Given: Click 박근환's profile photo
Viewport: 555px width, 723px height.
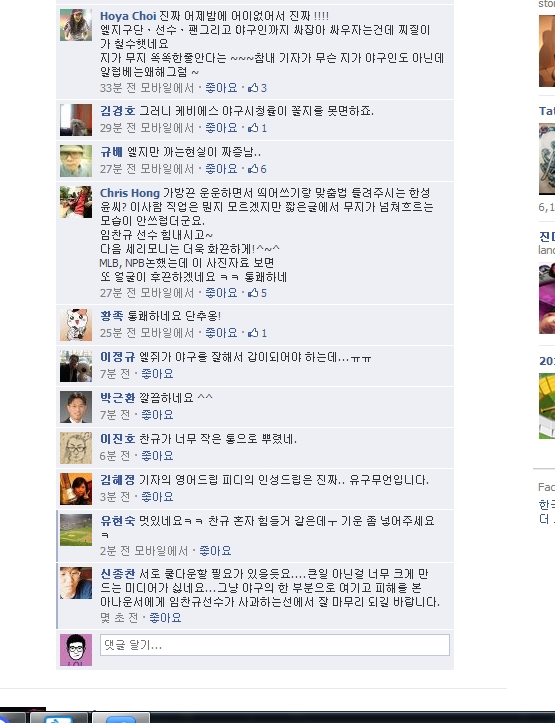Looking at the screenshot, I should point(76,407).
